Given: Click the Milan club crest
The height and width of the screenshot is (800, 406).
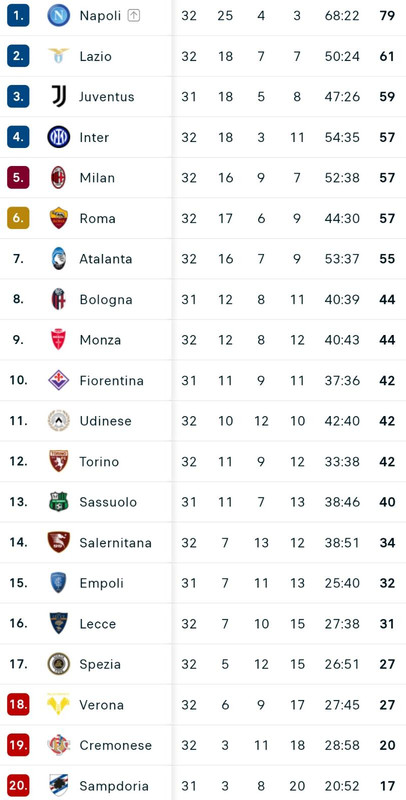Looking at the screenshot, I should [59, 178].
